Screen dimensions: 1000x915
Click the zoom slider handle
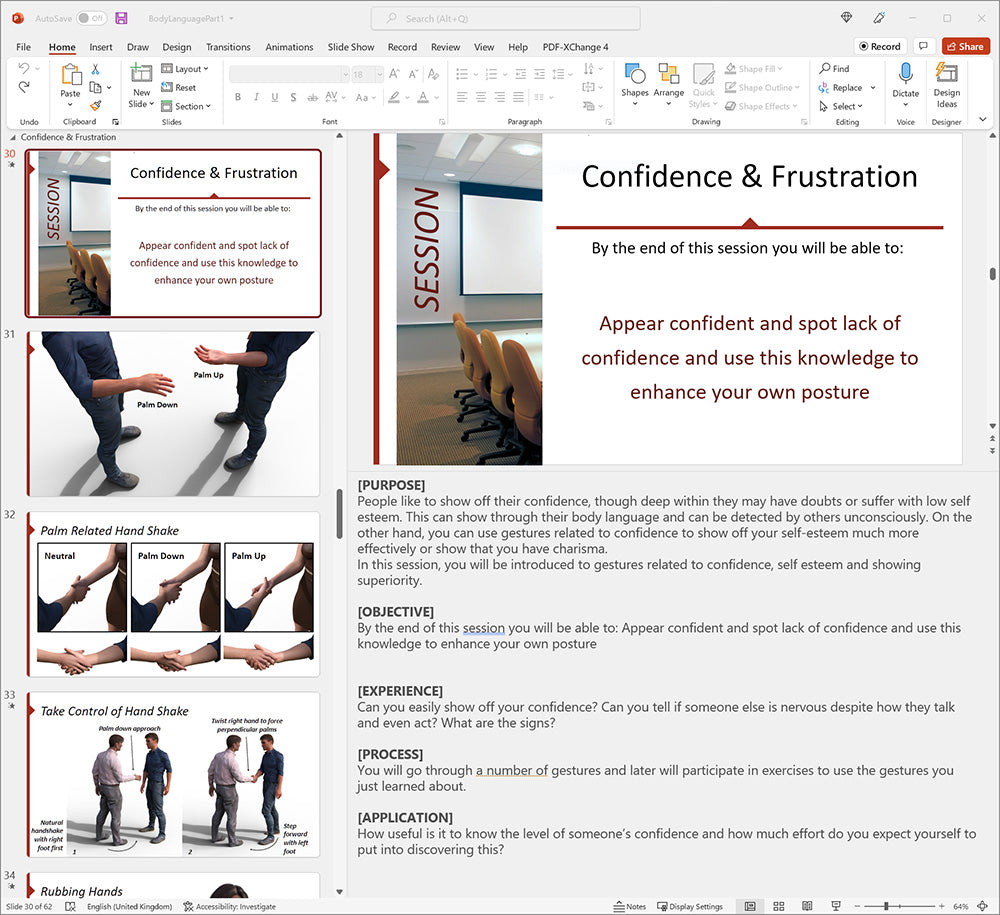point(886,906)
